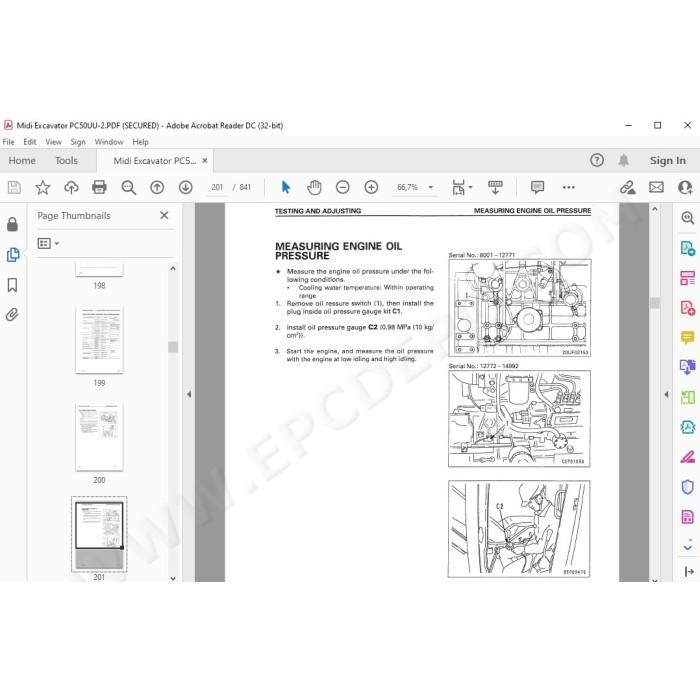Collapse right tools pane arrow
The width and height of the screenshot is (700, 700).
(666, 395)
